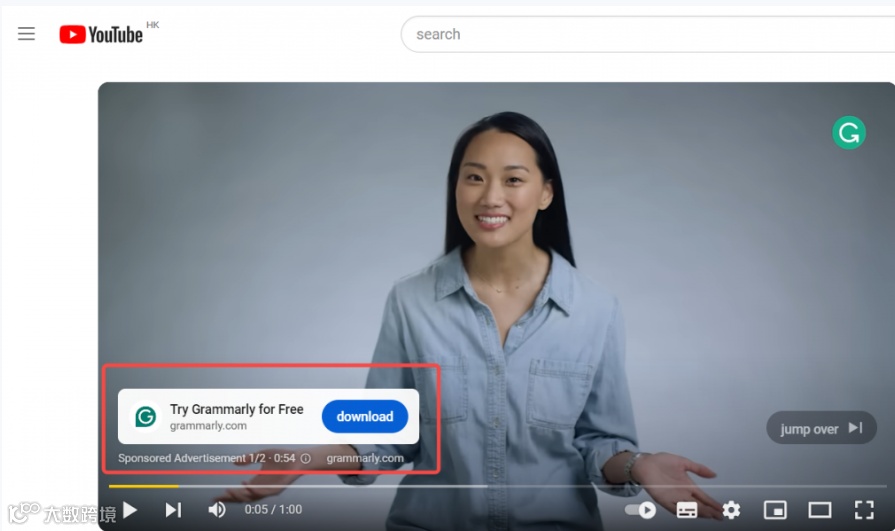The width and height of the screenshot is (895, 531).
Task: Go to the YouTube home logo
Action: click(x=101, y=34)
